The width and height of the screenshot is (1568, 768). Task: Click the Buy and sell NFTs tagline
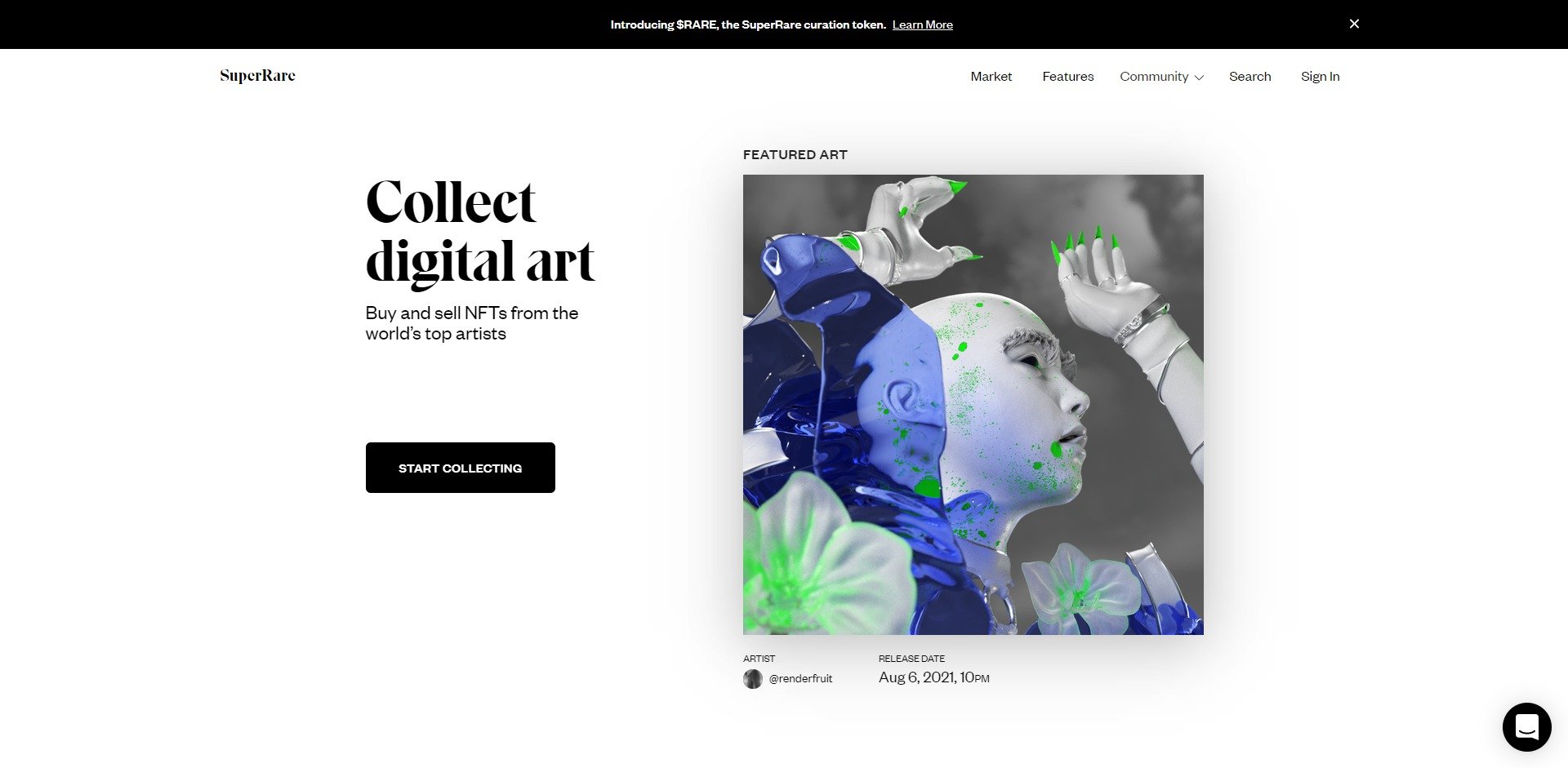pos(471,323)
